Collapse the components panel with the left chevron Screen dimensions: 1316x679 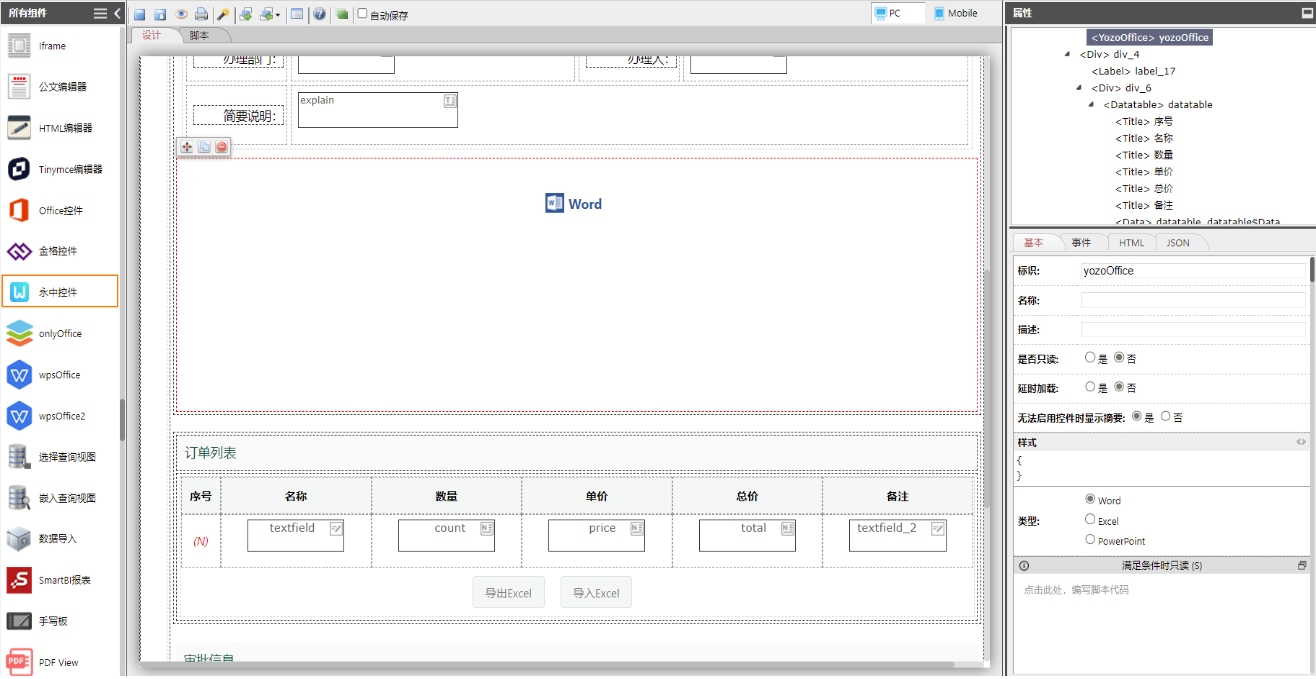click(117, 13)
